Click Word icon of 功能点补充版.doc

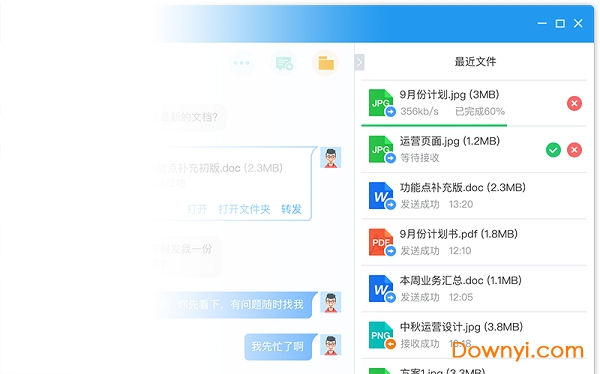coord(381,196)
